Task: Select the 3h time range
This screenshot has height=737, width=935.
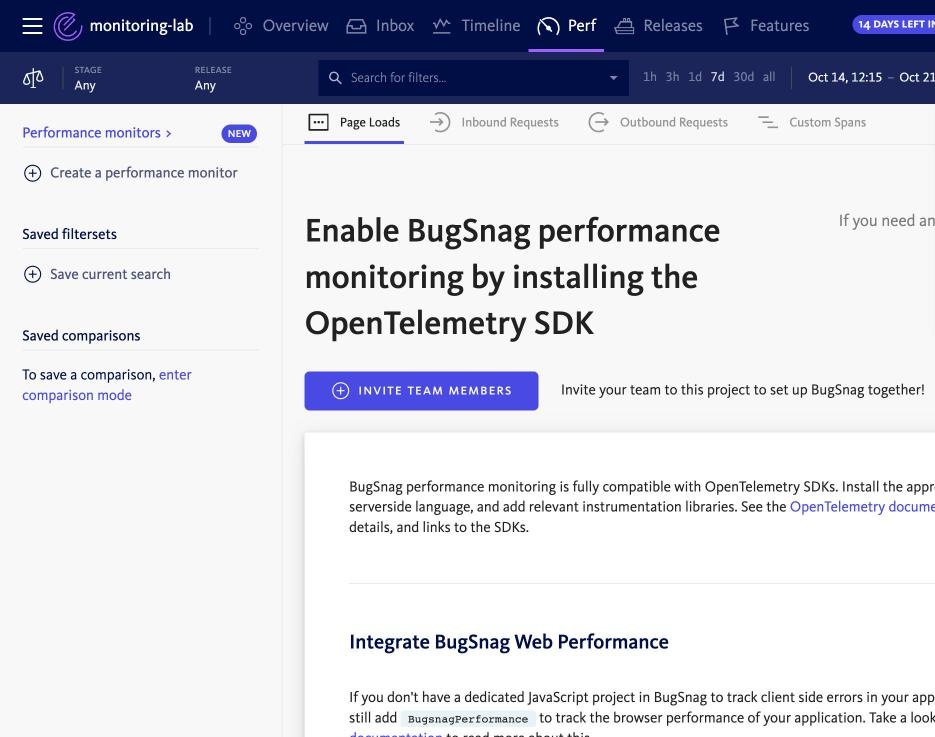Action: pyautogui.click(x=672, y=77)
